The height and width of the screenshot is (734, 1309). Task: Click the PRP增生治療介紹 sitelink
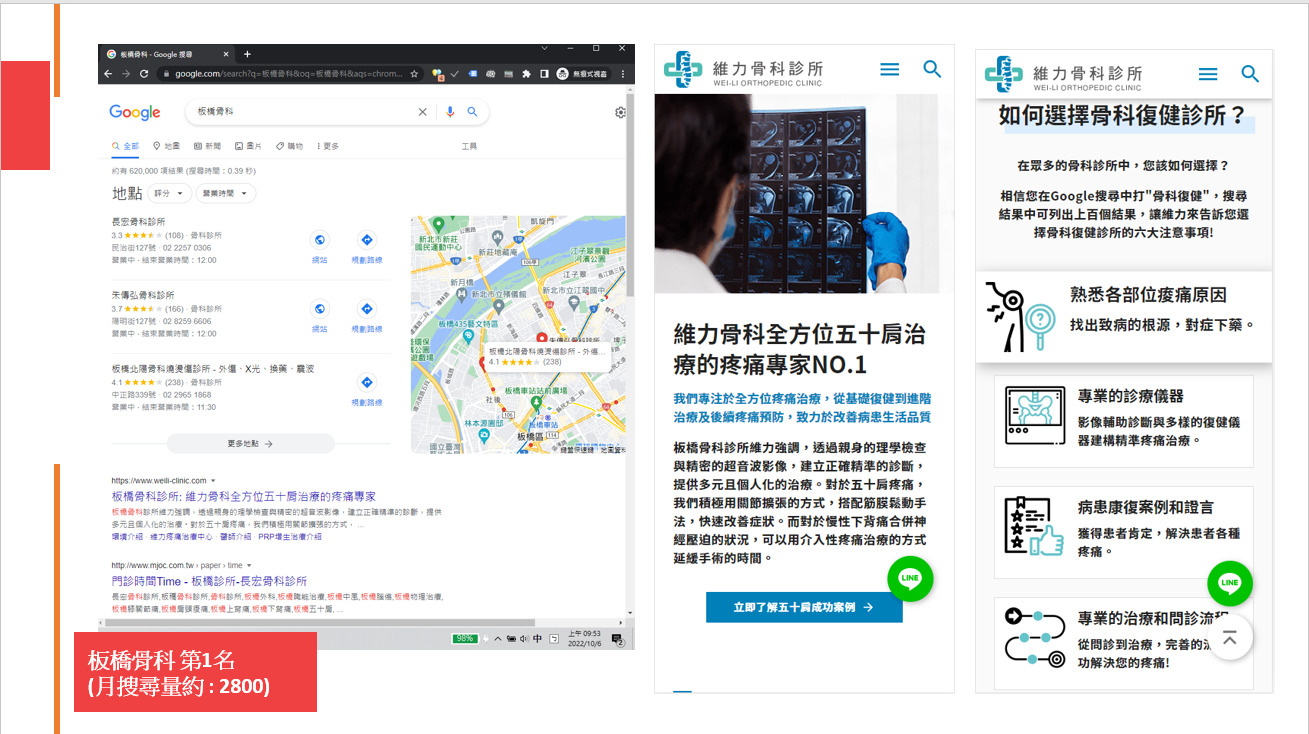click(x=289, y=537)
